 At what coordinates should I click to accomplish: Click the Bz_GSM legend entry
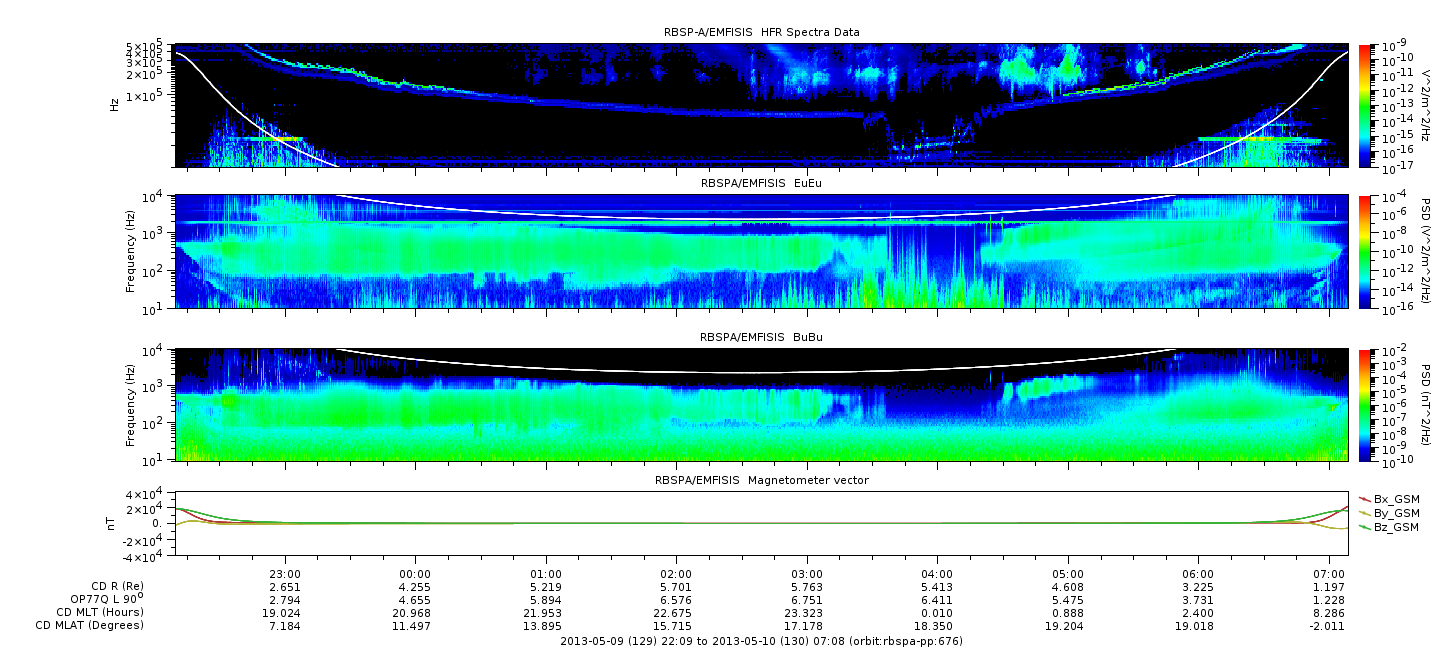point(1389,527)
